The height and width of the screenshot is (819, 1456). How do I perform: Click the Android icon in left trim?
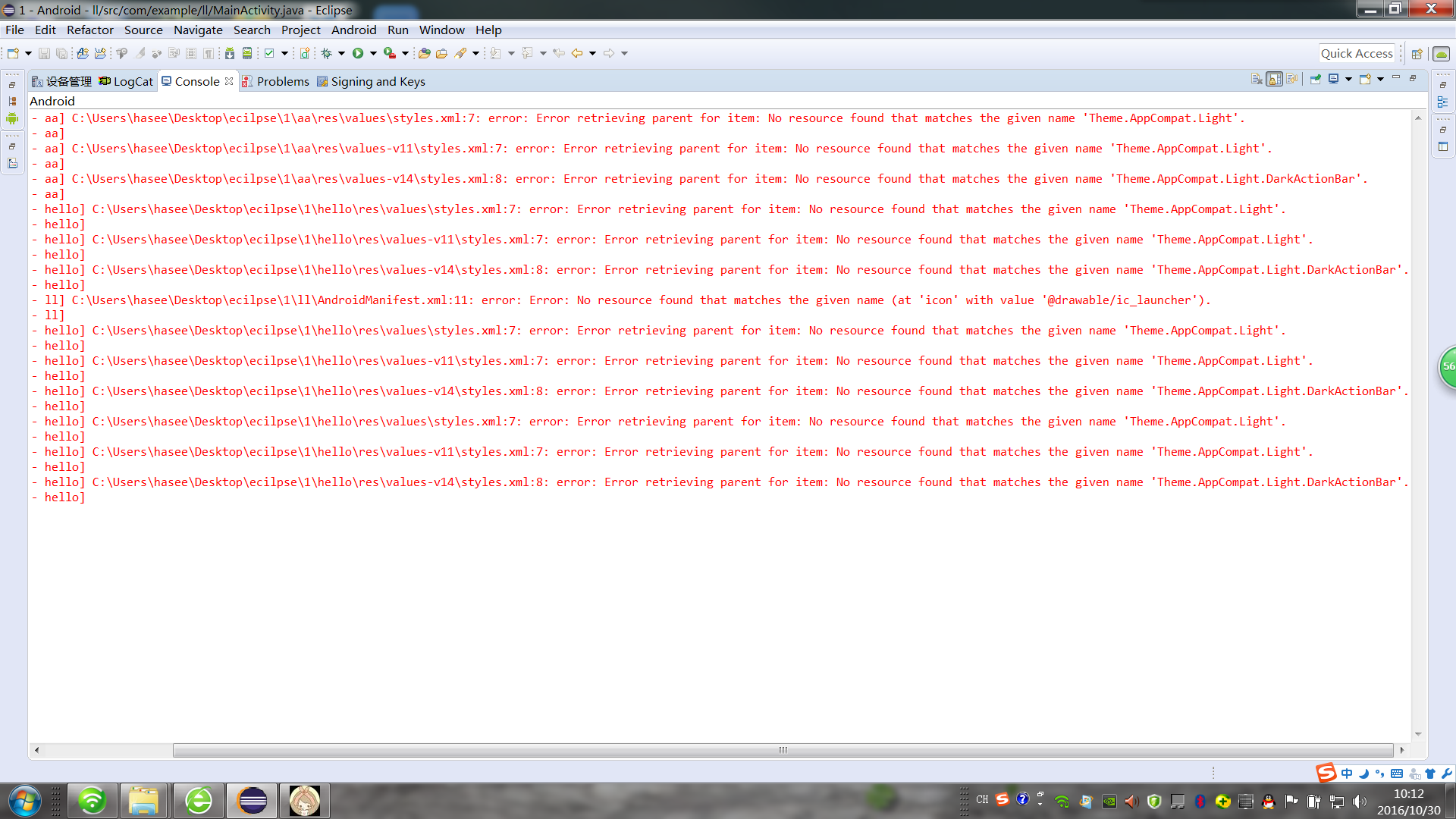click(x=12, y=118)
